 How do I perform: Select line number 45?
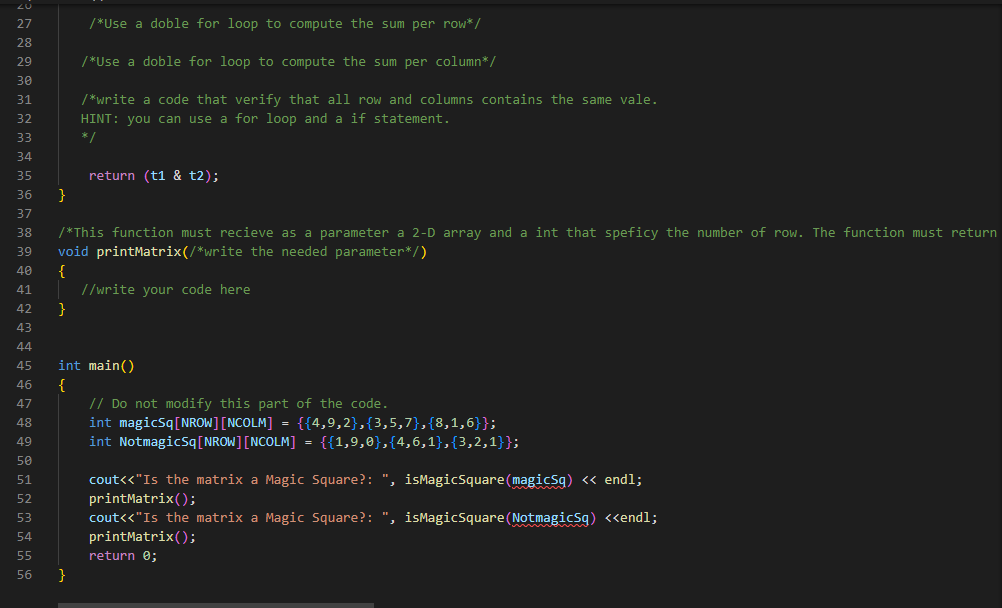(24, 365)
